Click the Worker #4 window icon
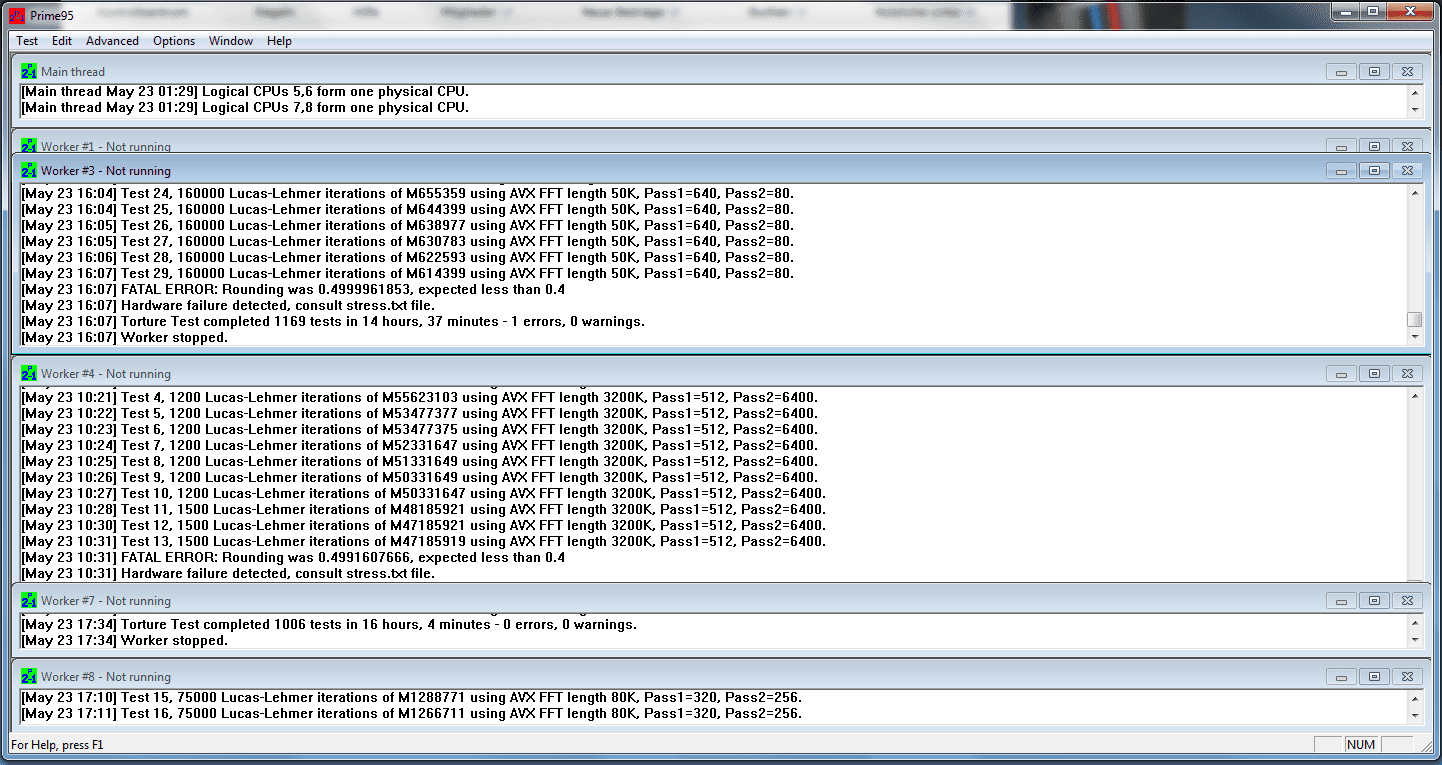The height and width of the screenshot is (765, 1442). 29,374
